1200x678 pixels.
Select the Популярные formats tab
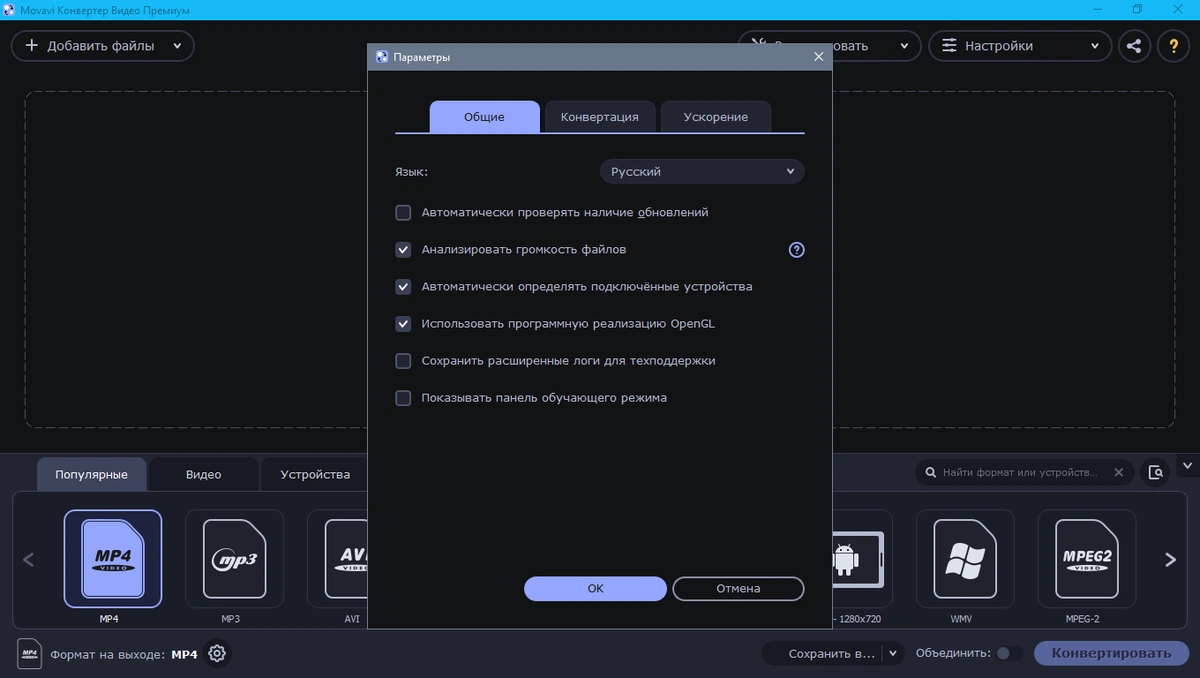pos(91,474)
